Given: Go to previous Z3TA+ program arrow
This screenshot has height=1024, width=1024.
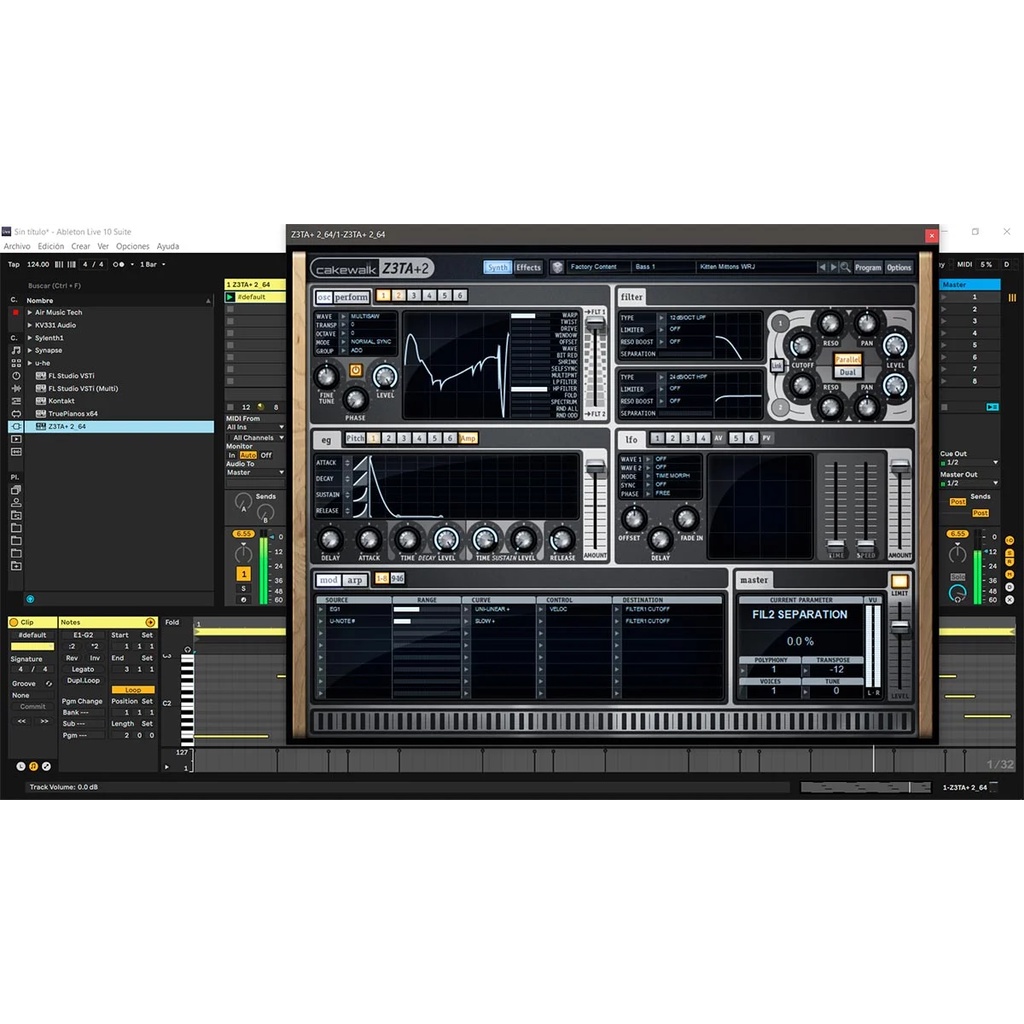Looking at the screenshot, I should [x=822, y=267].
